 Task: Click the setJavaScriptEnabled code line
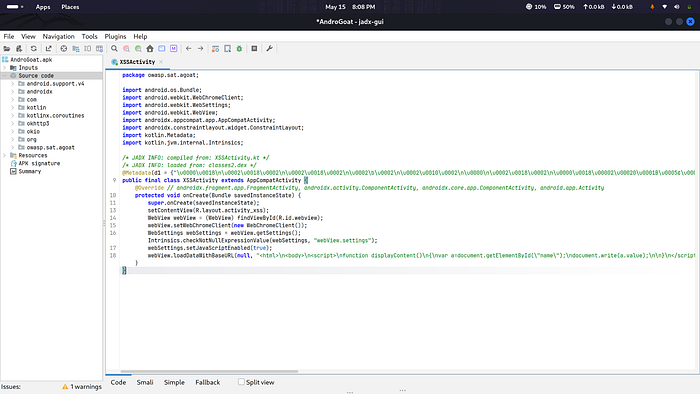tap(210, 248)
